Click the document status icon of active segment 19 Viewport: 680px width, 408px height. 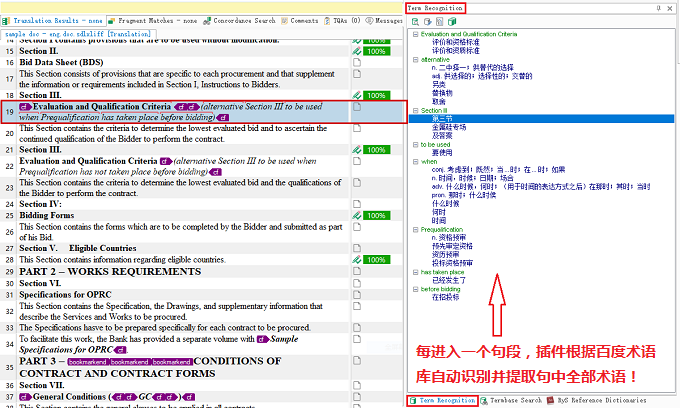357,107
